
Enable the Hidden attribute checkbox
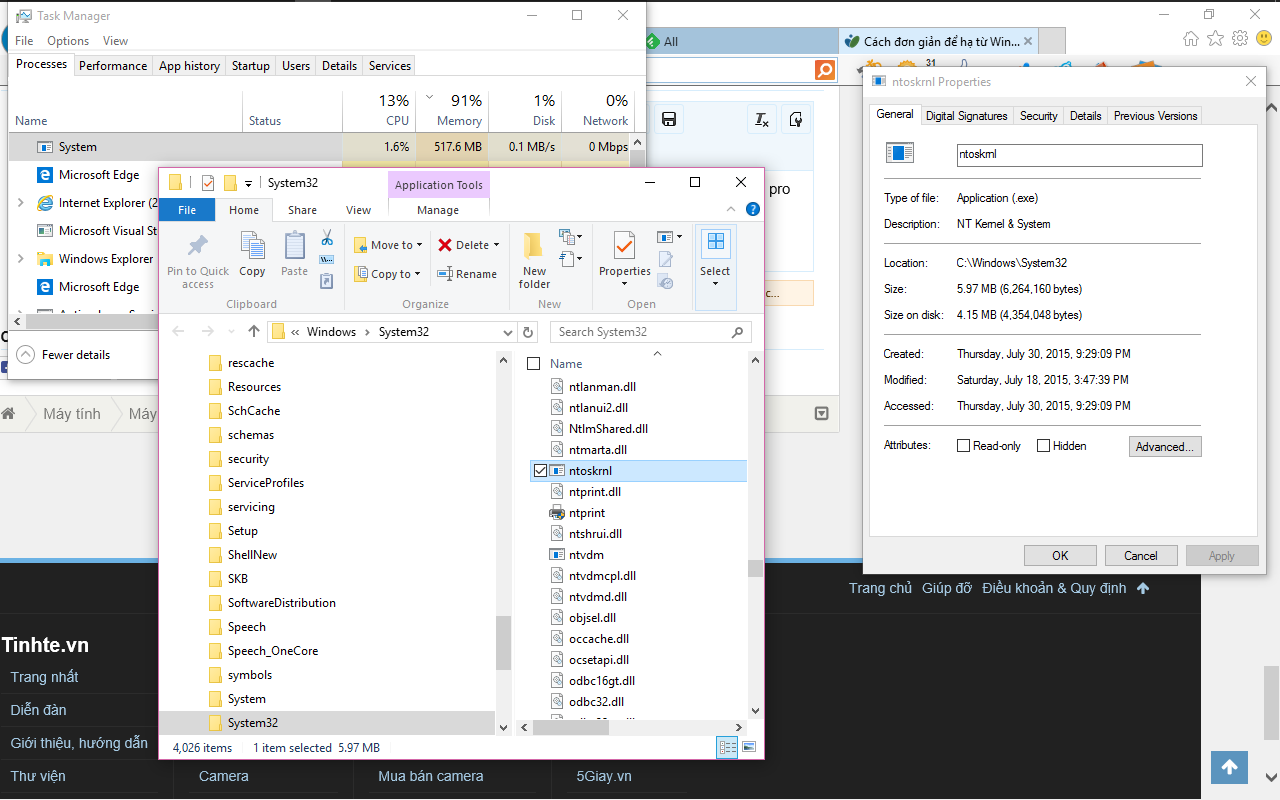click(x=1044, y=446)
